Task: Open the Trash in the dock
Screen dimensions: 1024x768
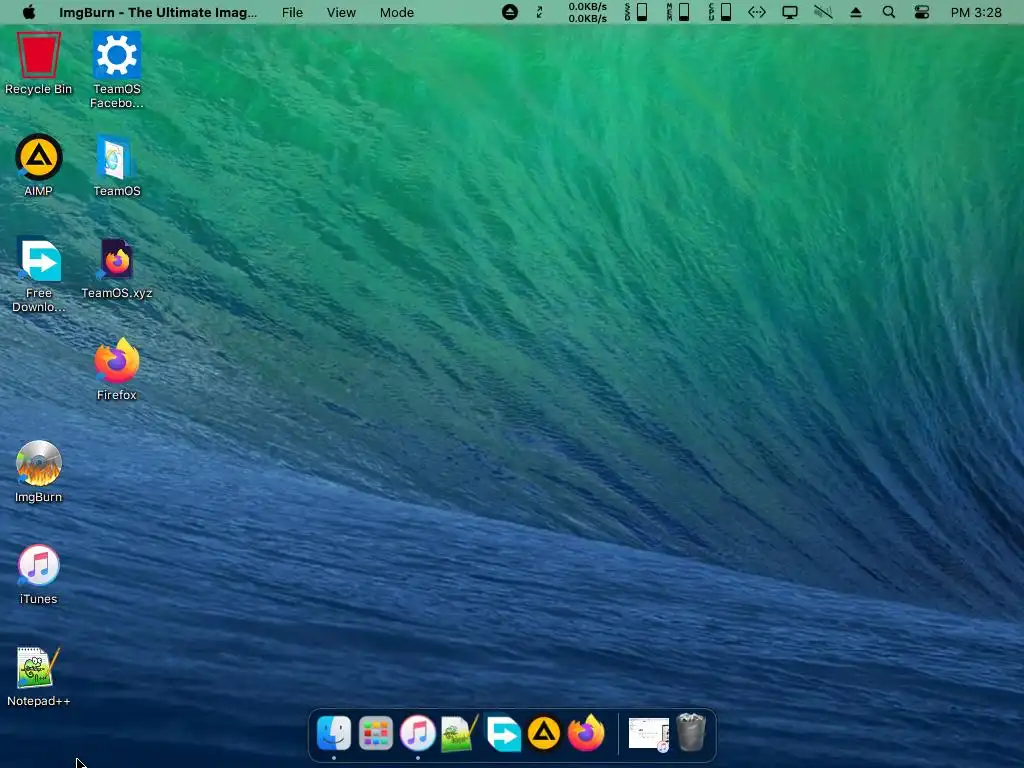Action: tap(691, 731)
